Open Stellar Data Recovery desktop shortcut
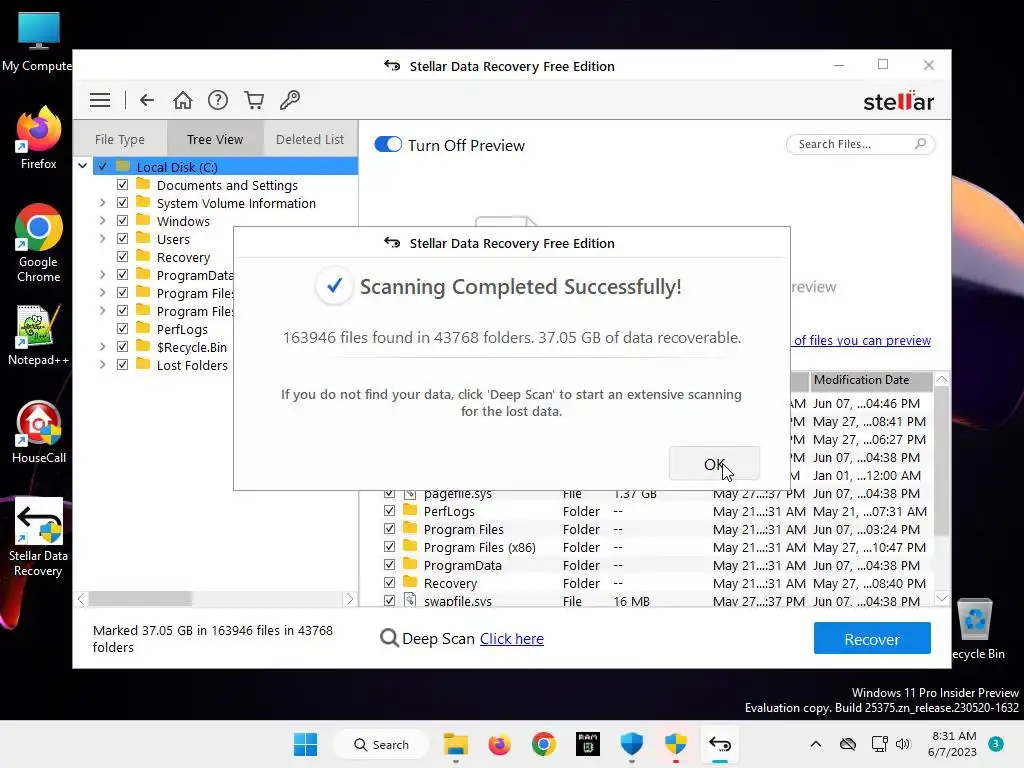This screenshot has height=768, width=1024. click(x=39, y=537)
